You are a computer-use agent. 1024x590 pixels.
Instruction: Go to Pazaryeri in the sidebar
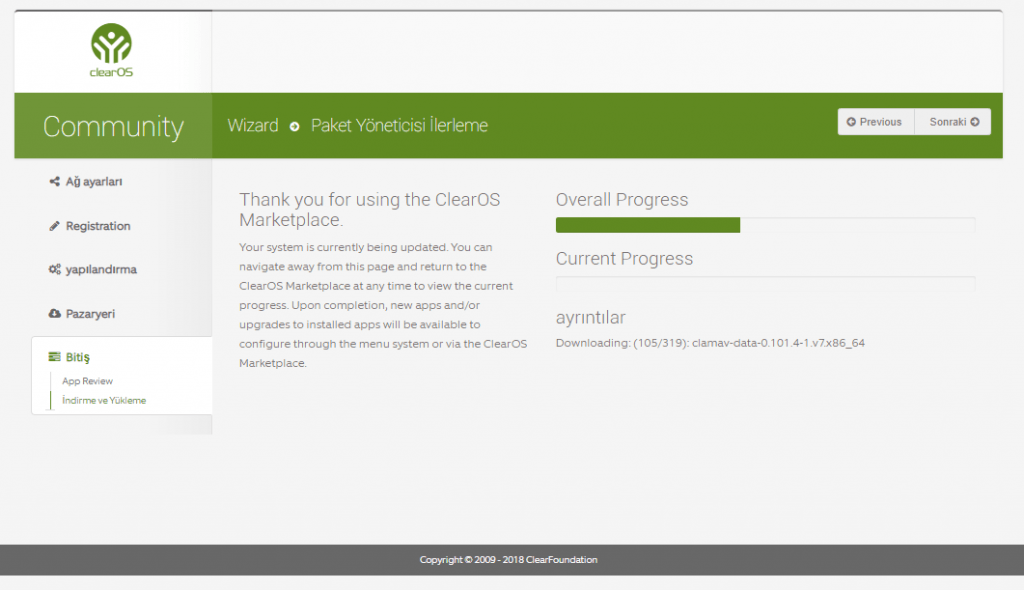coord(90,314)
